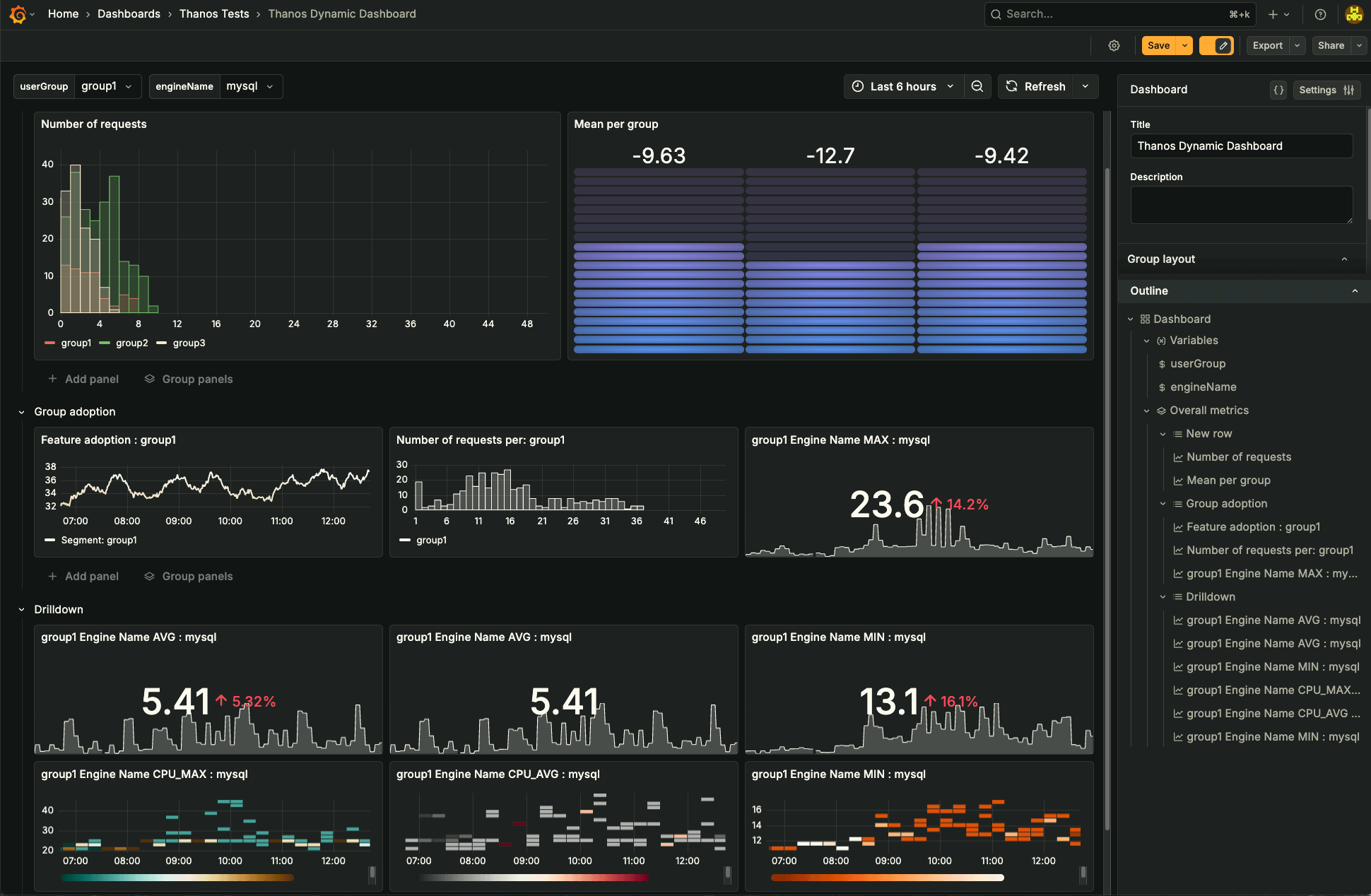This screenshot has width=1371, height=896.
Task: Navigate to the Dashboards breadcrumb
Action: (129, 13)
